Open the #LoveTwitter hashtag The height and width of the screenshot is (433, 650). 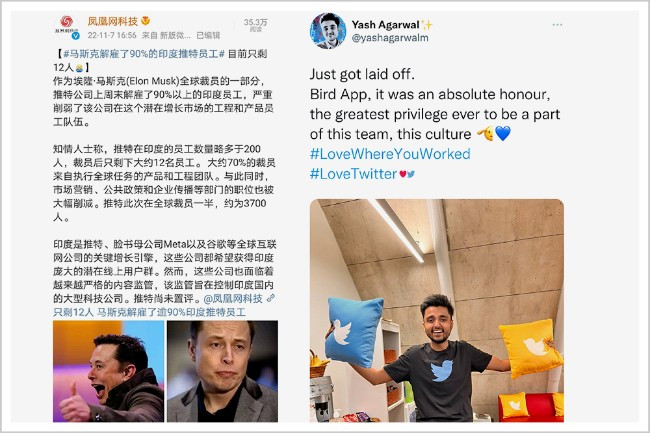tap(353, 174)
